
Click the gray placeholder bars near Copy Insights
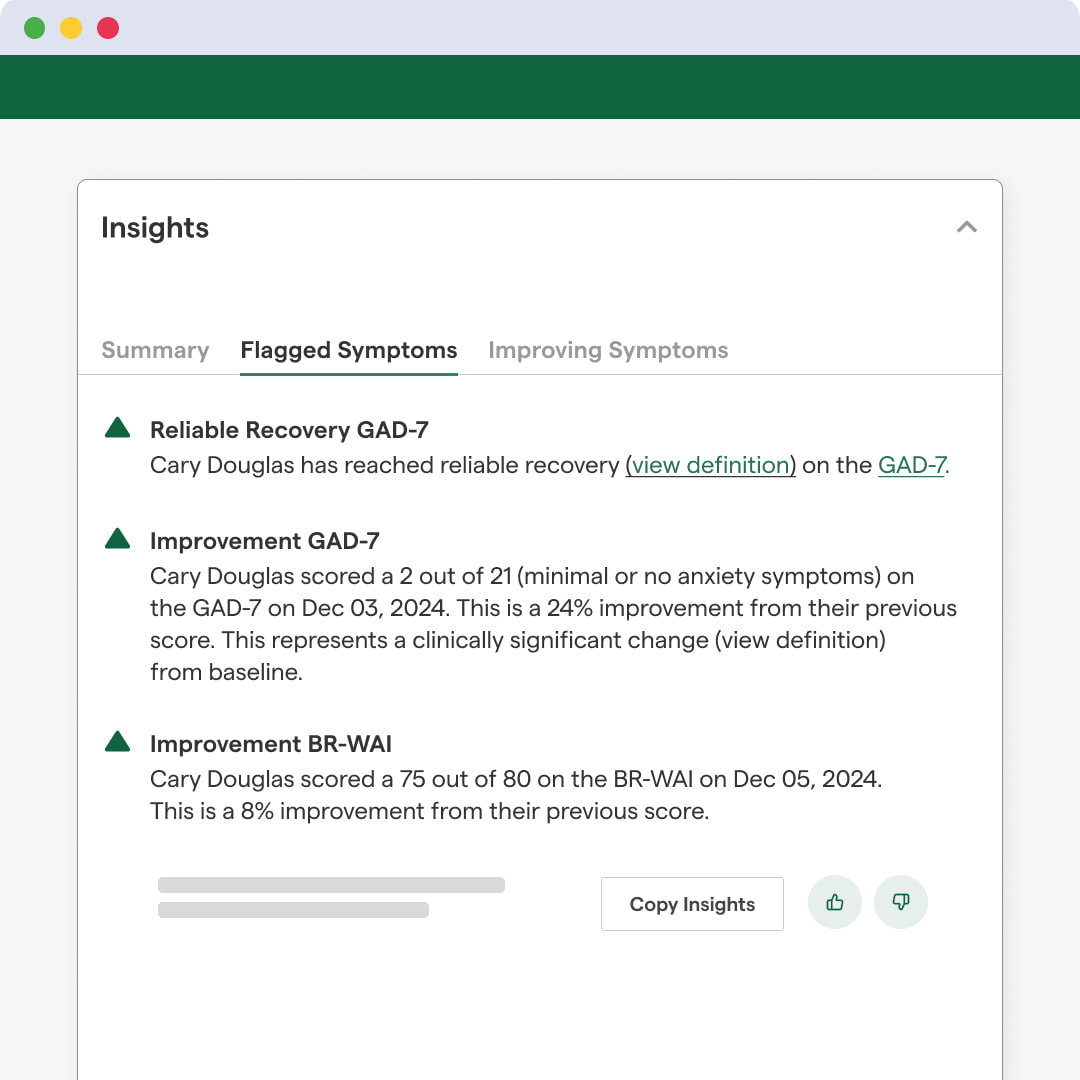[330, 897]
